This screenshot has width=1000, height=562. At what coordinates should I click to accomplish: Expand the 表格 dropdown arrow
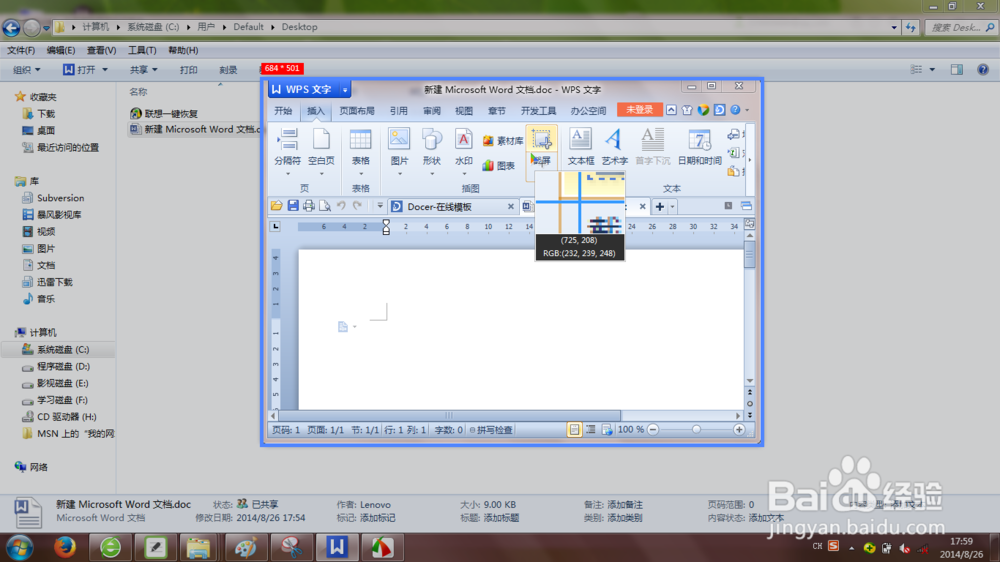(360, 174)
